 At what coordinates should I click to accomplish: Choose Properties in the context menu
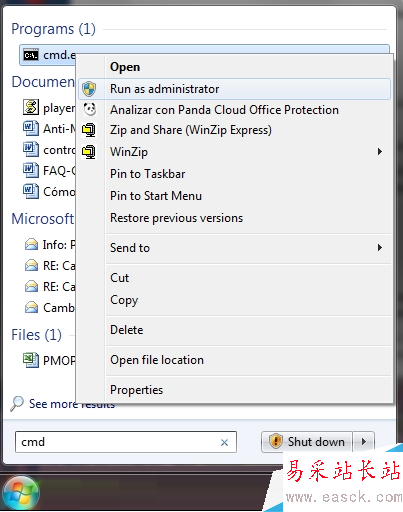pos(137,390)
